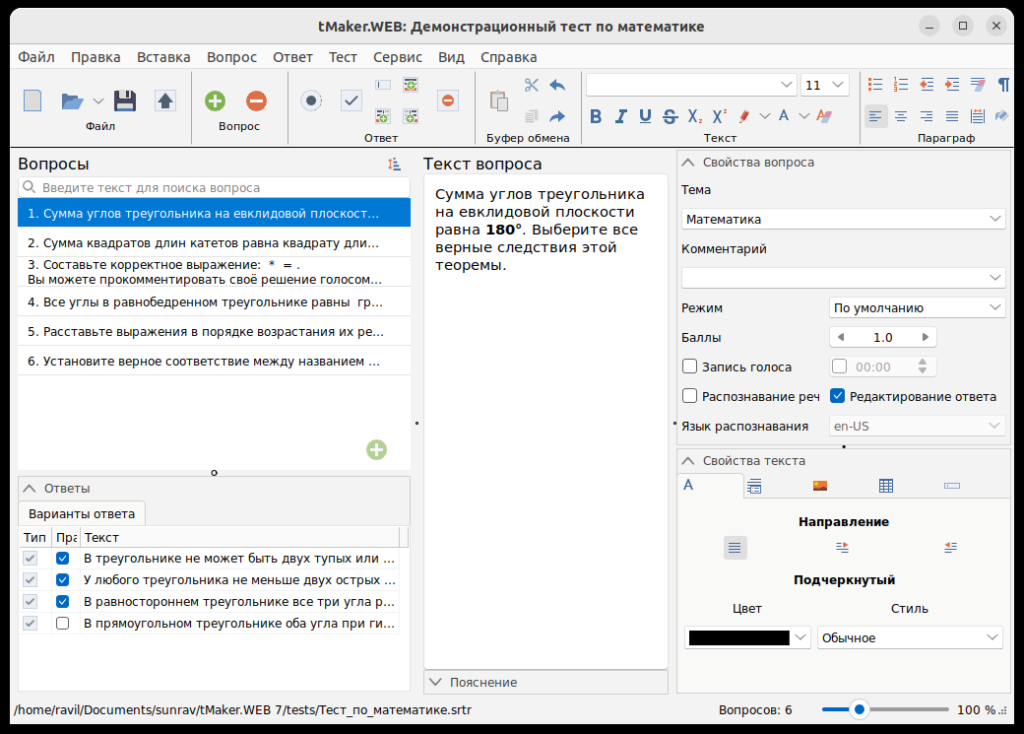Create a new blank test file
The image size is (1024, 734).
pyautogui.click(x=33, y=101)
